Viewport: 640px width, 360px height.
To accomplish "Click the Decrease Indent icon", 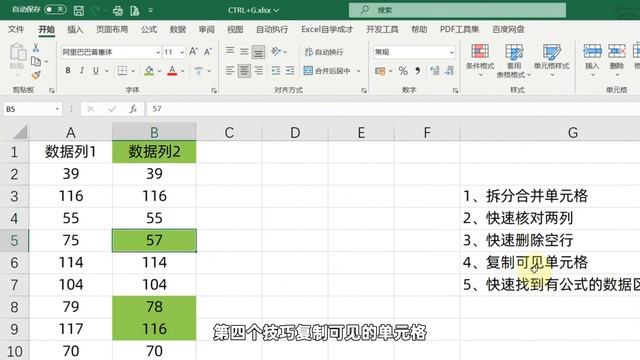I will [276, 71].
